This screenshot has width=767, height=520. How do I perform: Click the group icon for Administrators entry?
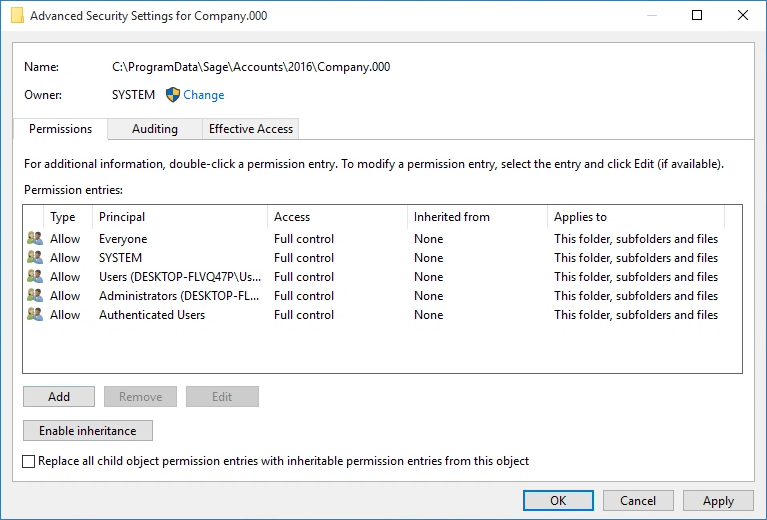[x=35, y=296]
